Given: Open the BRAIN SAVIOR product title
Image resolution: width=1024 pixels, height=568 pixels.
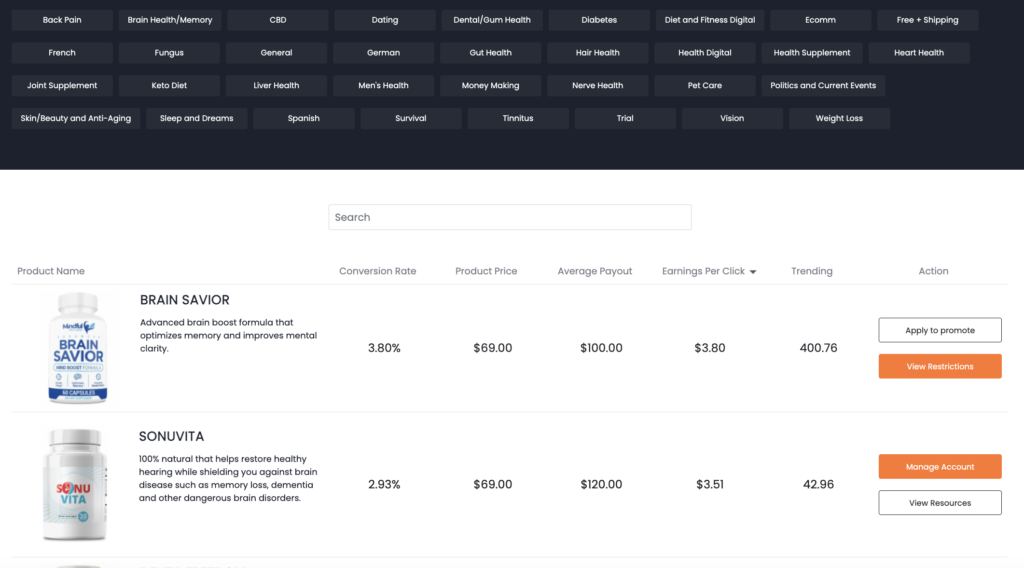Looking at the screenshot, I should (185, 300).
